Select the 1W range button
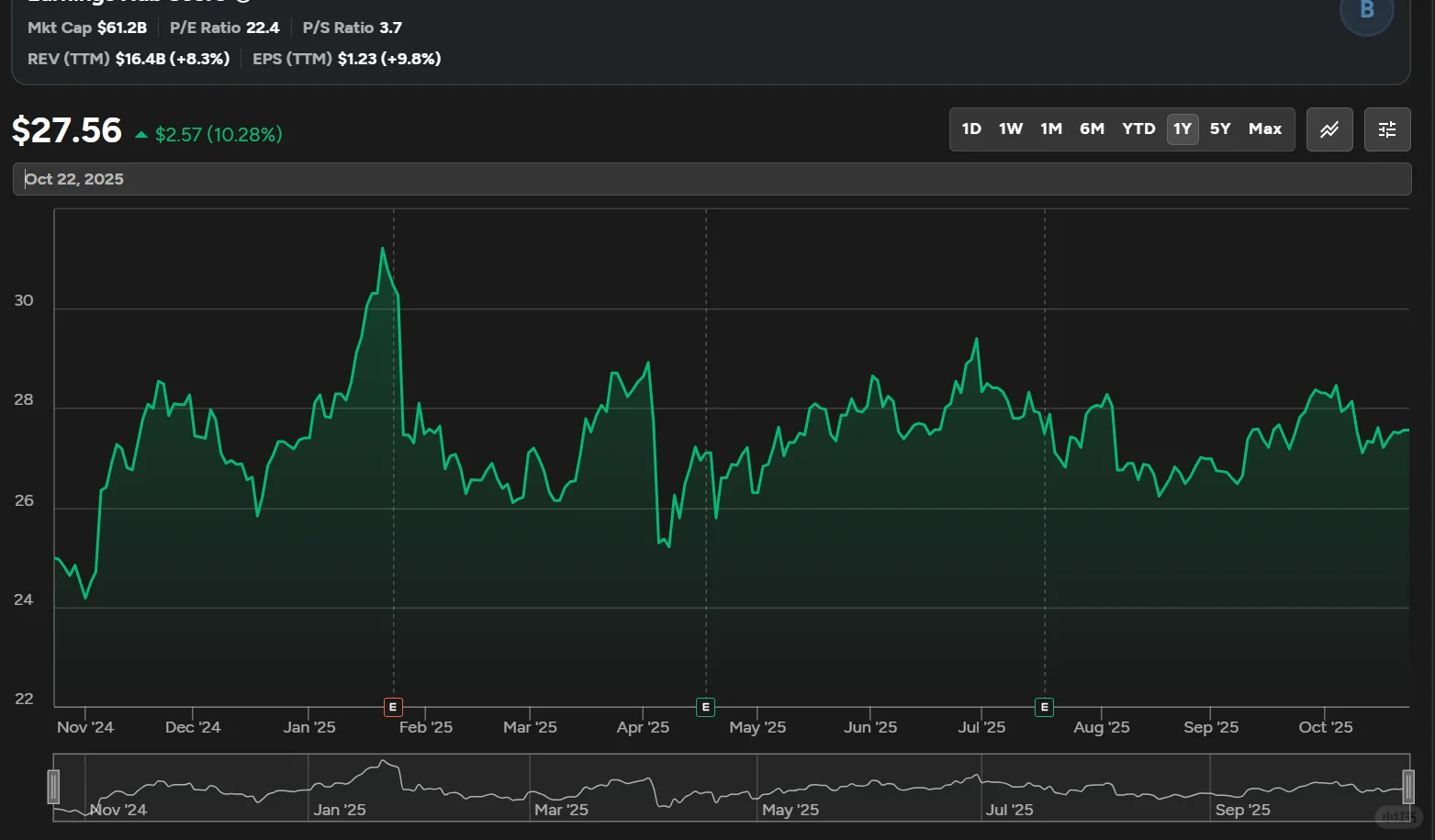 tap(1010, 129)
